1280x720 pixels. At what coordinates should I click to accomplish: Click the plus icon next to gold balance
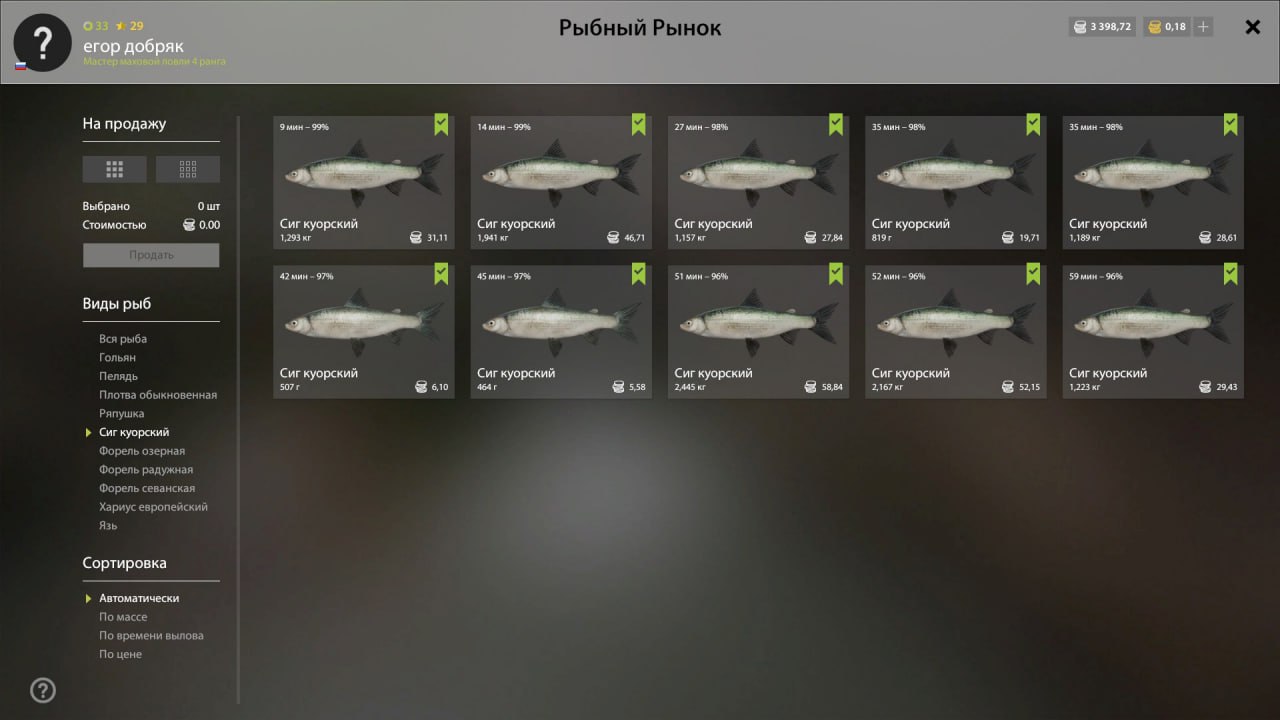(x=1203, y=27)
